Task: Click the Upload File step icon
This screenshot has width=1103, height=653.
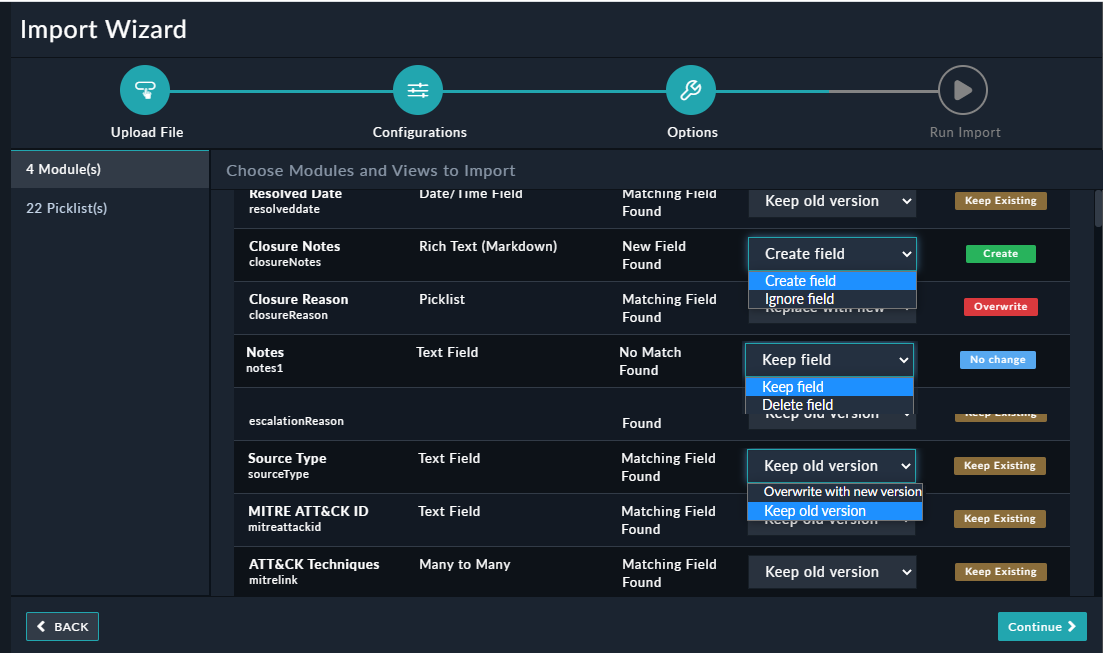Action: [x=145, y=89]
